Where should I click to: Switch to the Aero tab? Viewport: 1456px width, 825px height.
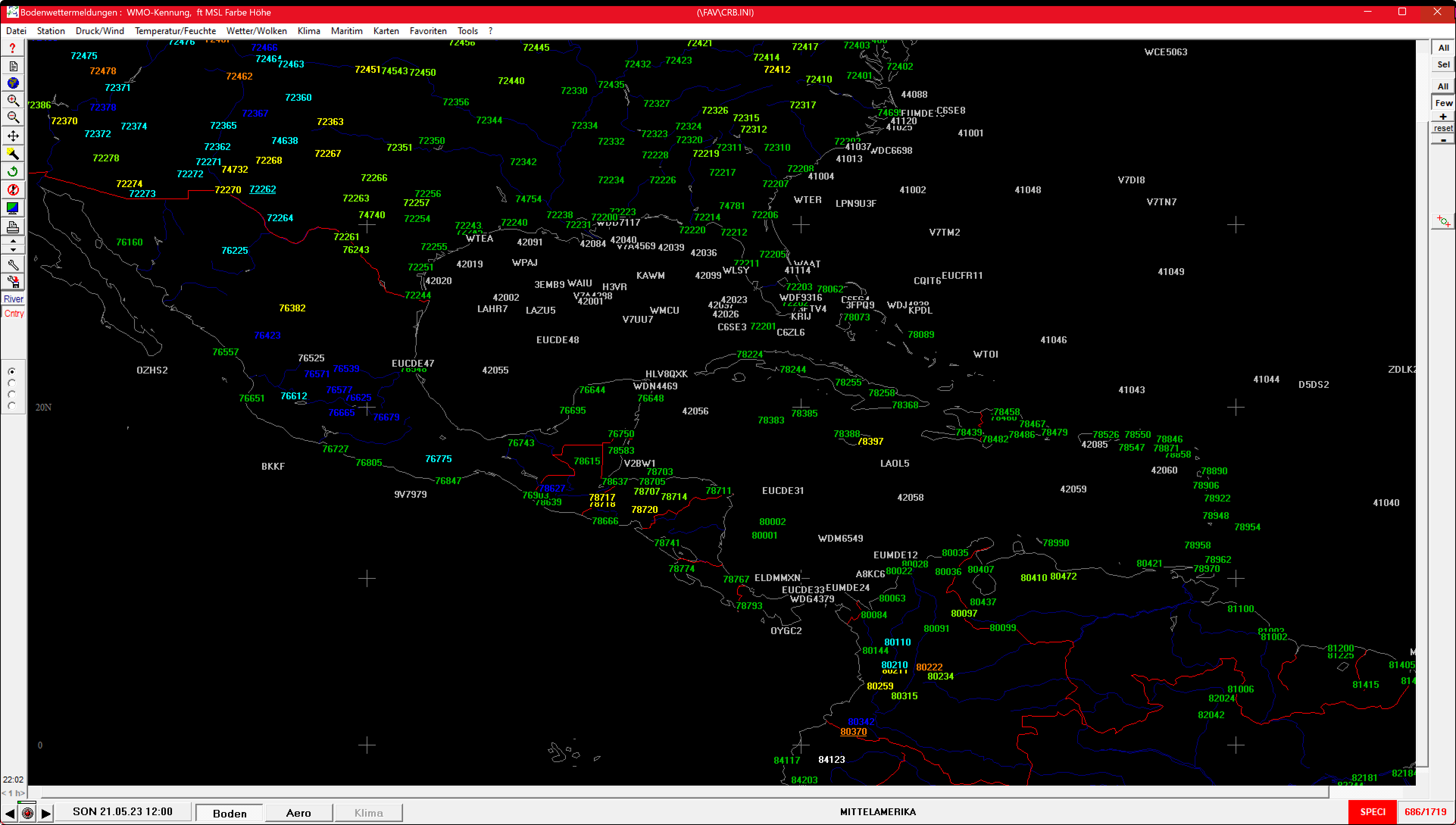click(298, 813)
